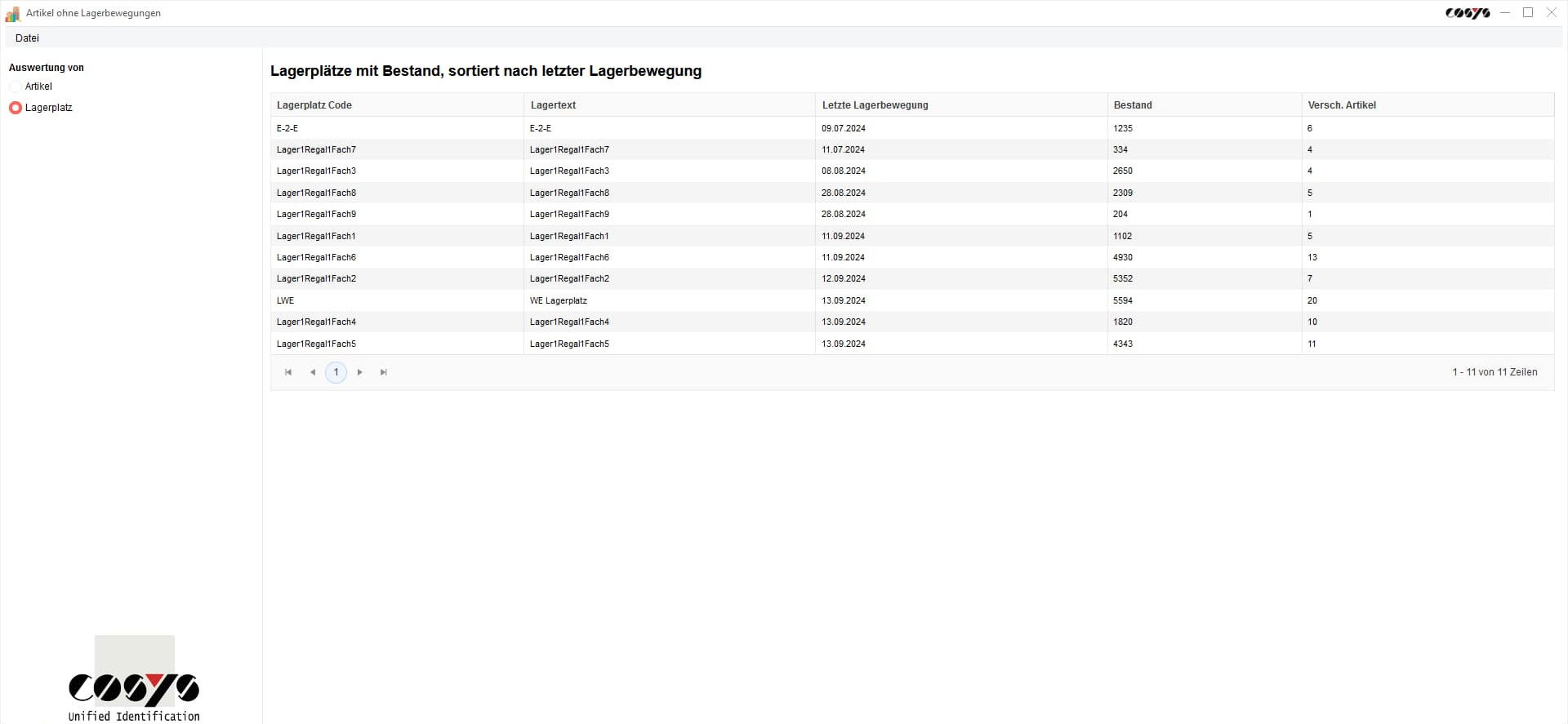The height and width of the screenshot is (724, 1568).
Task: Sort by Versch. Artikel column header
Action: coord(1428,105)
